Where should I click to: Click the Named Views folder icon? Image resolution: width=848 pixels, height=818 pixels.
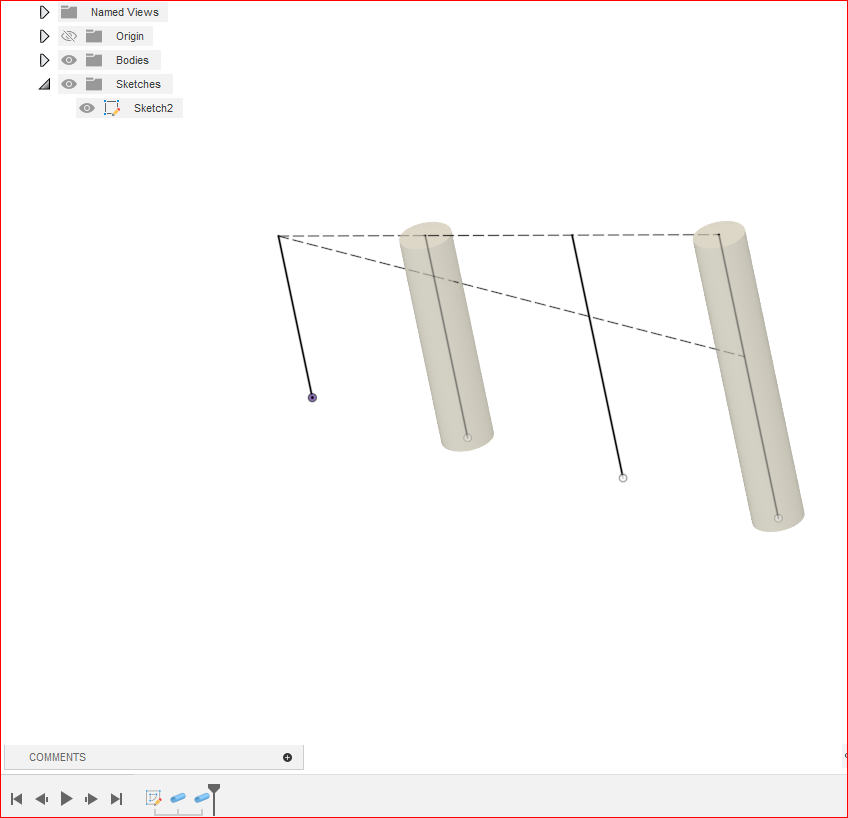[67, 11]
